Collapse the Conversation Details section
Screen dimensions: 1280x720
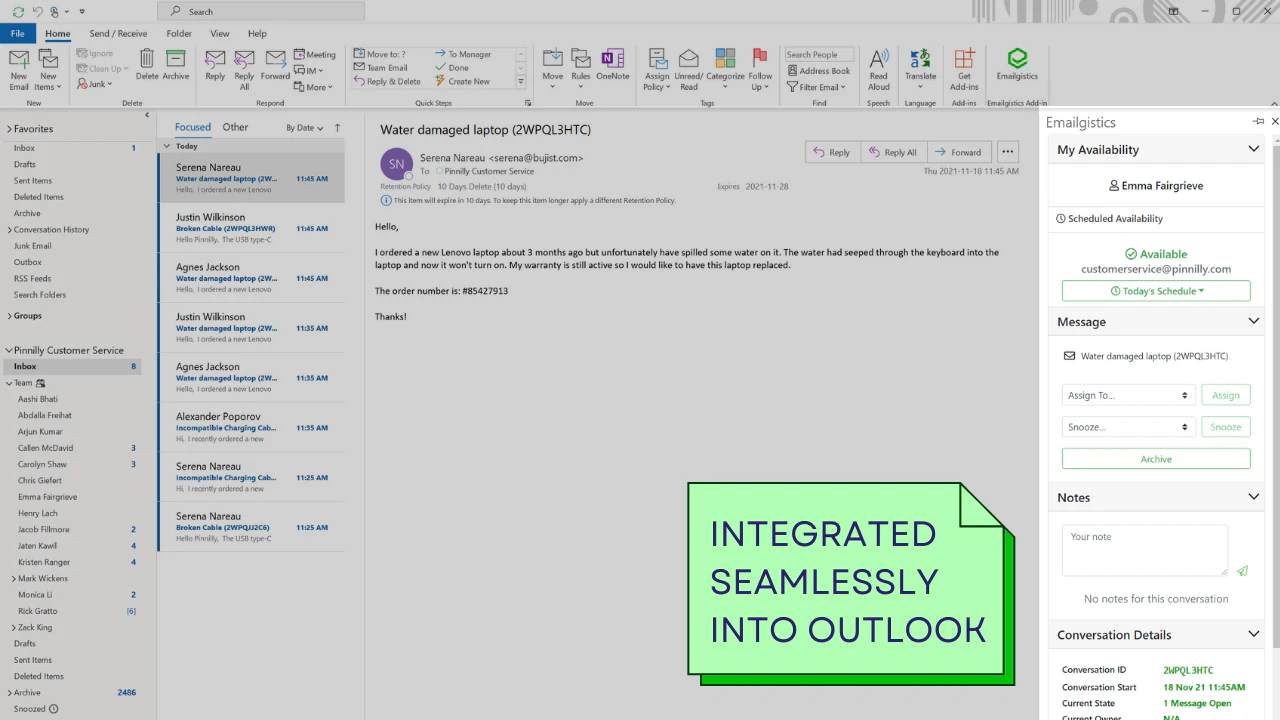click(1253, 634)
